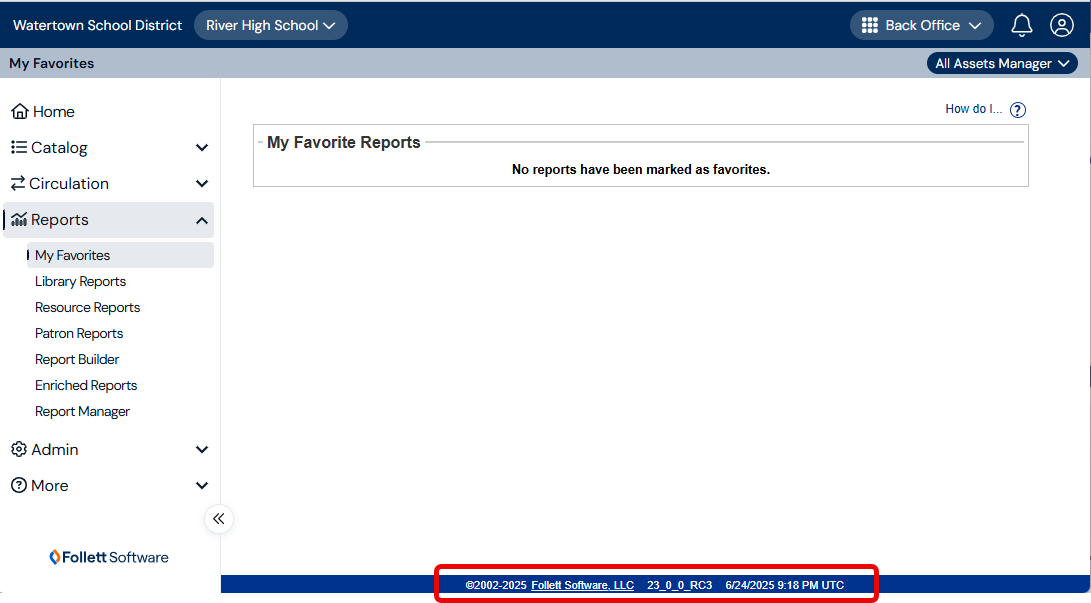Click the Back Office apps grid icon
The width and height of the screenshot is (1091, 603).
pos(869,24)
